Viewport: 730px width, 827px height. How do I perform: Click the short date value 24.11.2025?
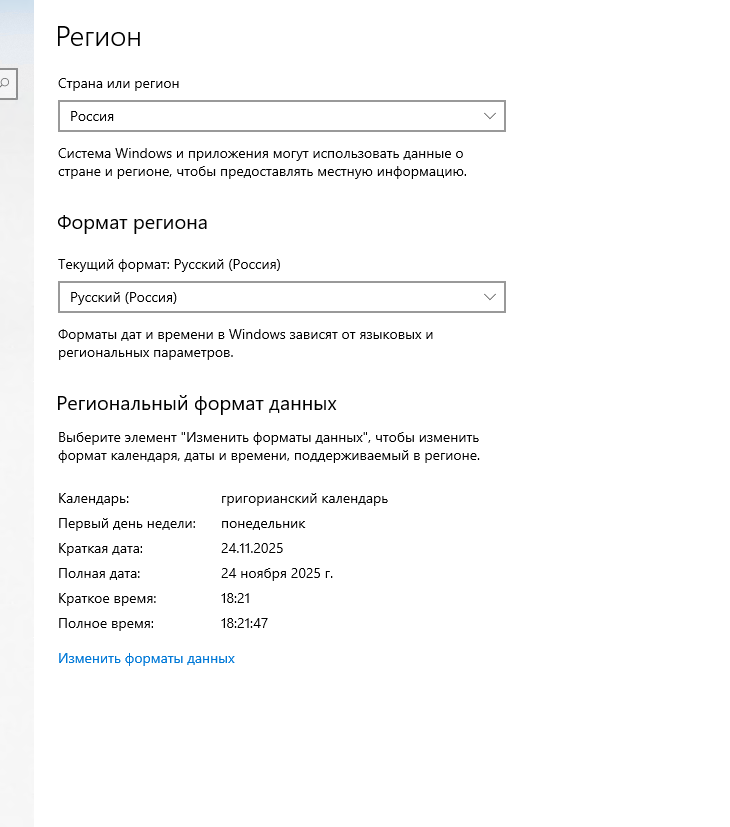coord(253,548)
